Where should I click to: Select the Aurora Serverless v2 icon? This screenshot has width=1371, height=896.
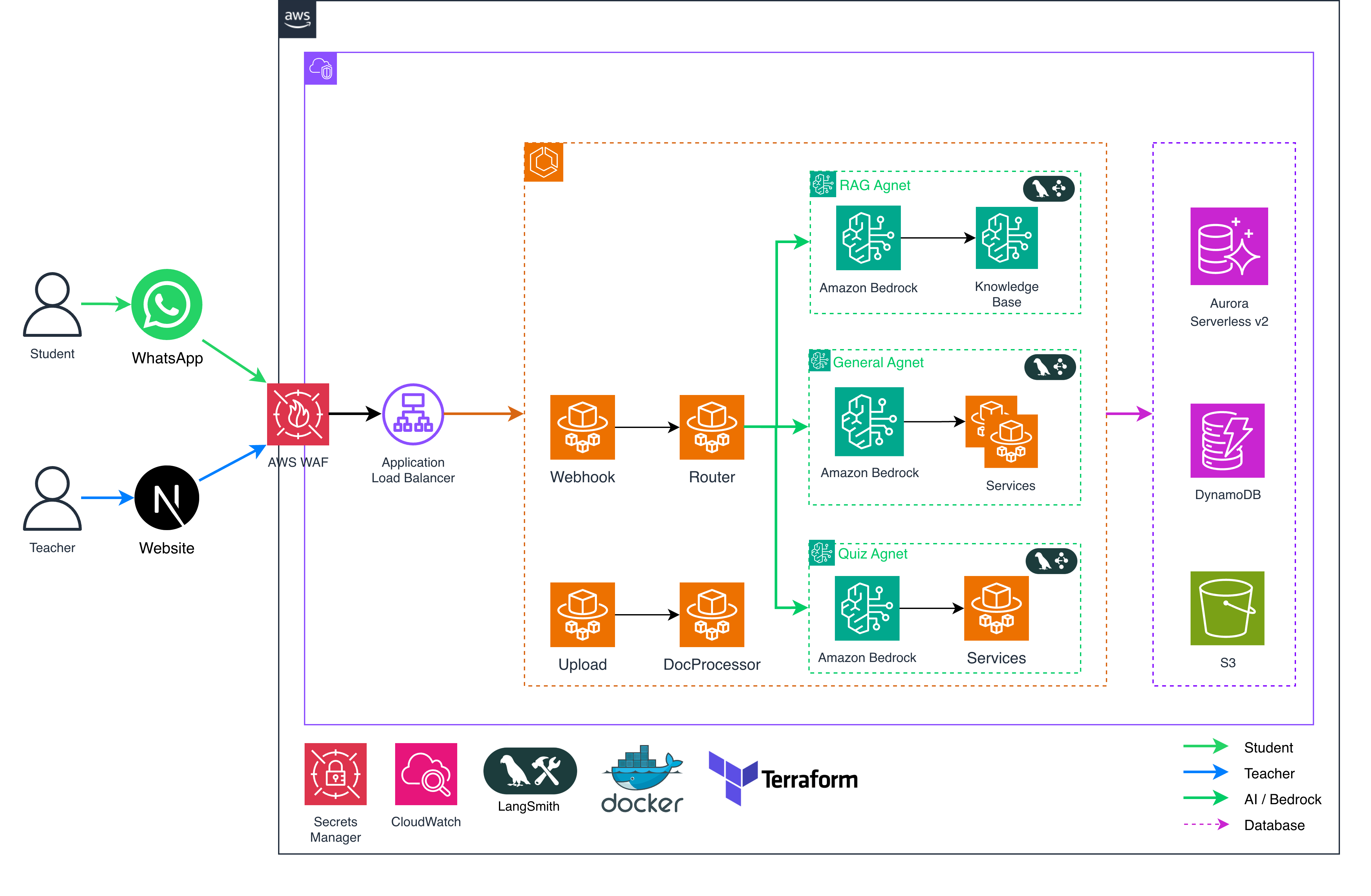click(x=1229, y=246)
